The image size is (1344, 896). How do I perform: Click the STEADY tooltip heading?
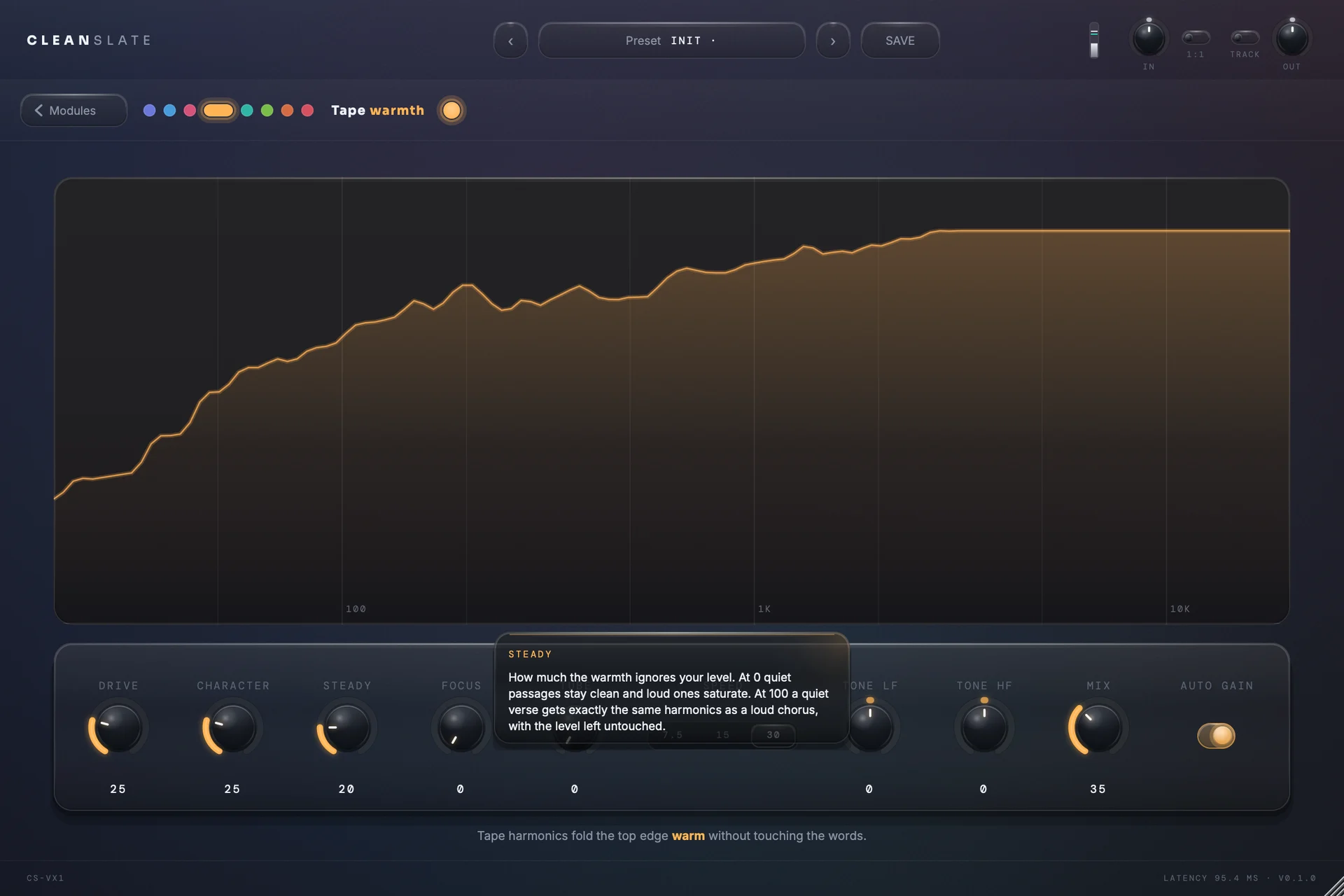530,654
